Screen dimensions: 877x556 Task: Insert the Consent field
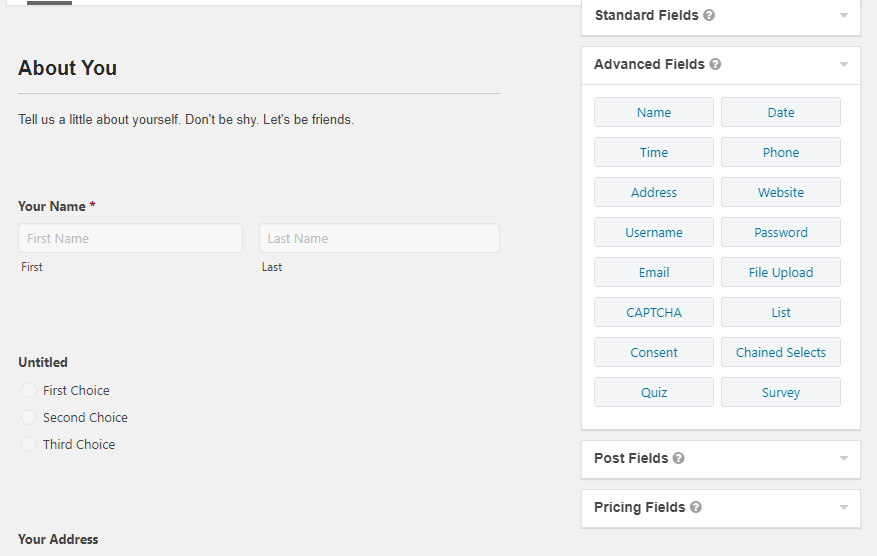(654, 352)
